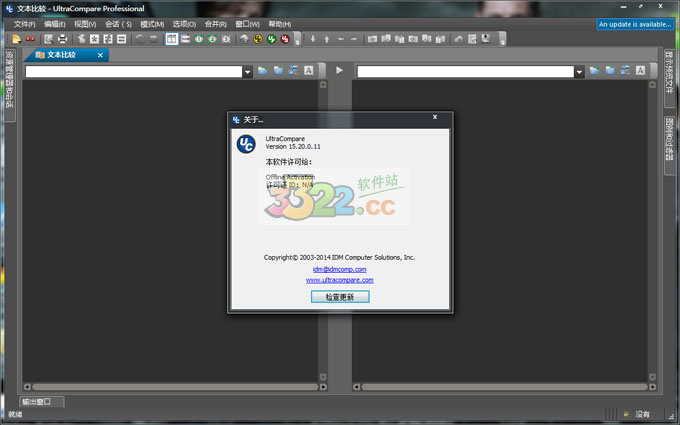Click the right pane horizontal scrollbar

coord(505,387)
